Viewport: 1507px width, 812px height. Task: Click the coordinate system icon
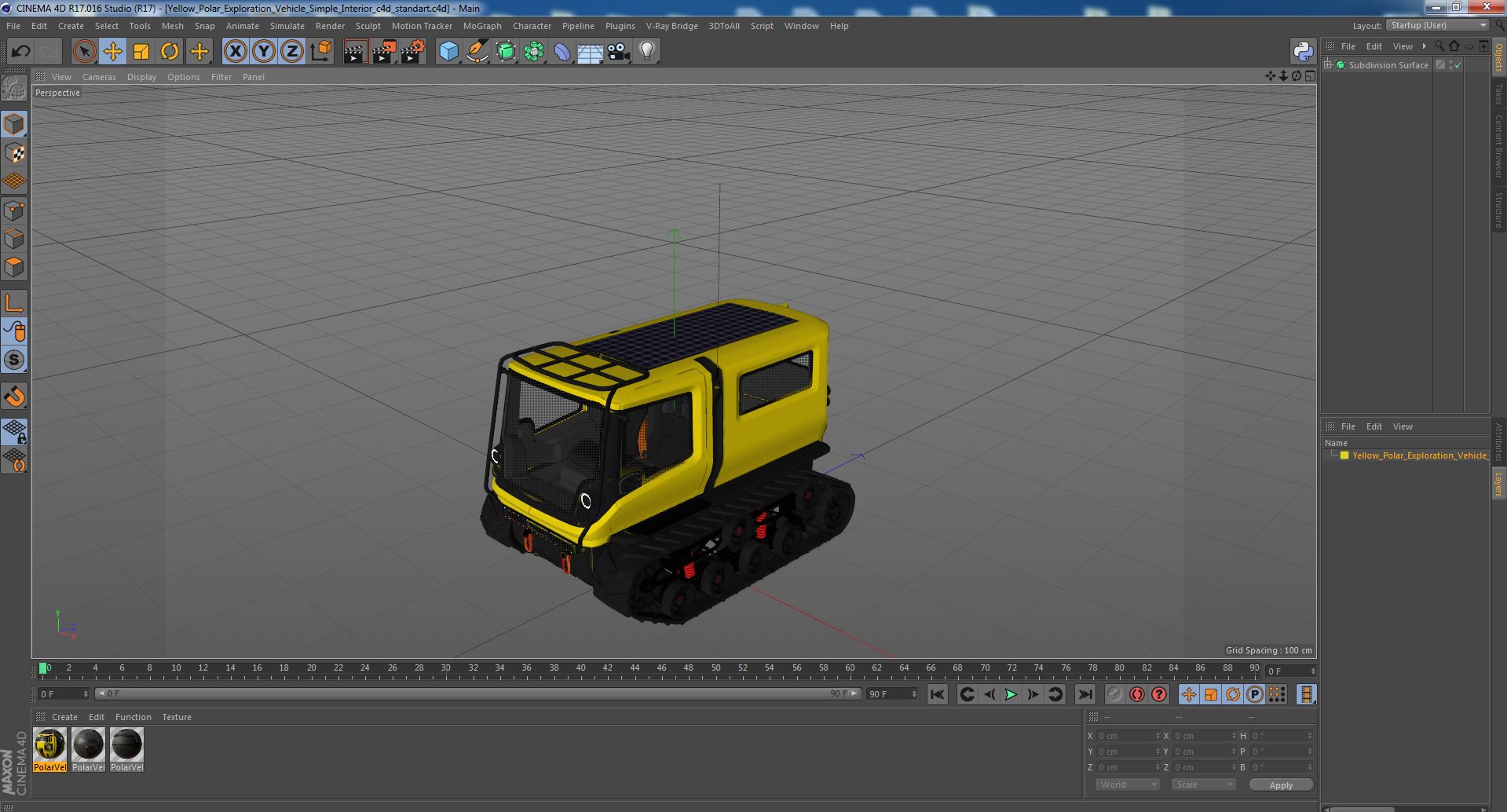coord(320,52)
